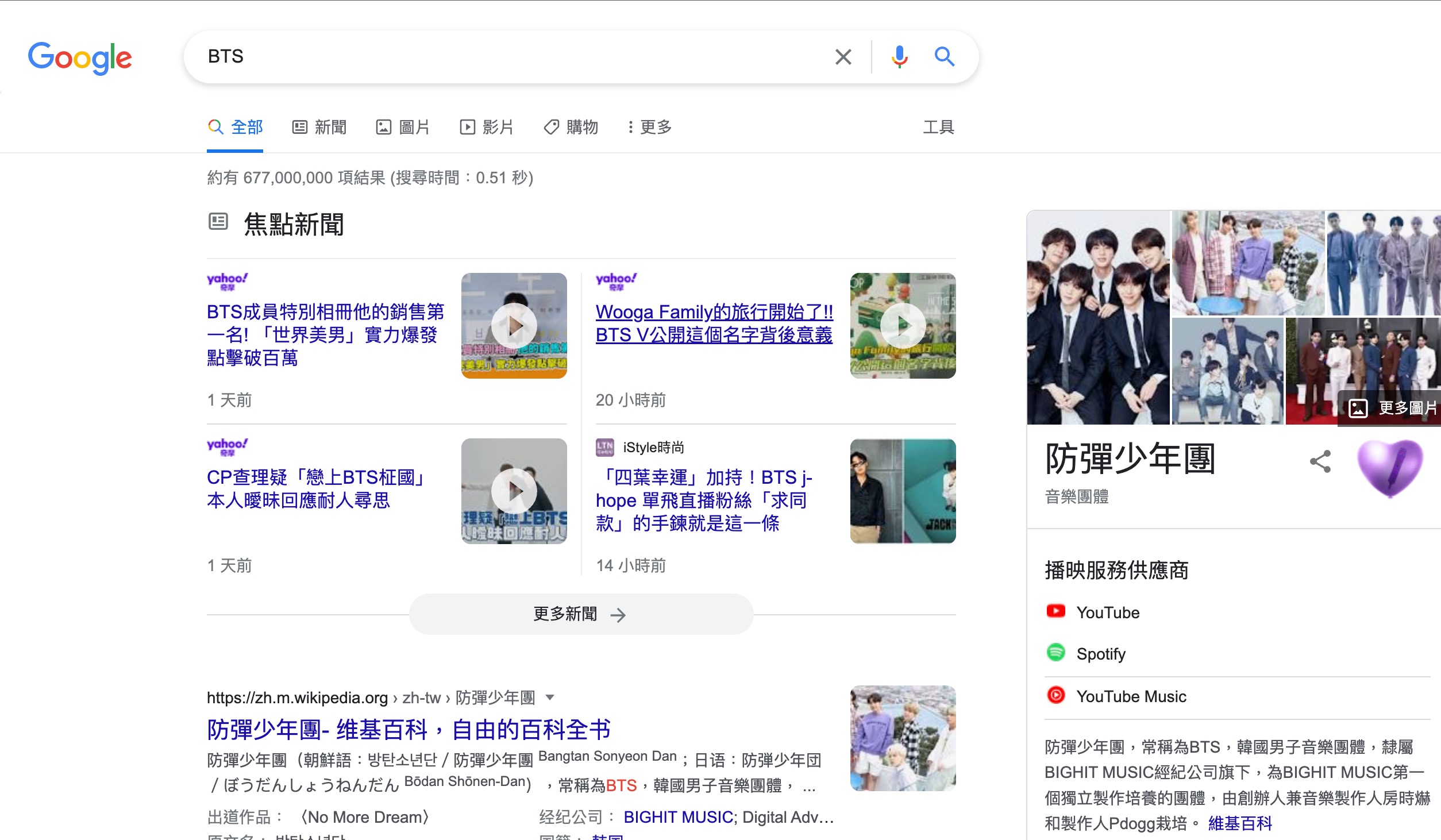Screen dimensions: 1441x840
Task: Click the blue magnifier search icon
Action: 944,57
